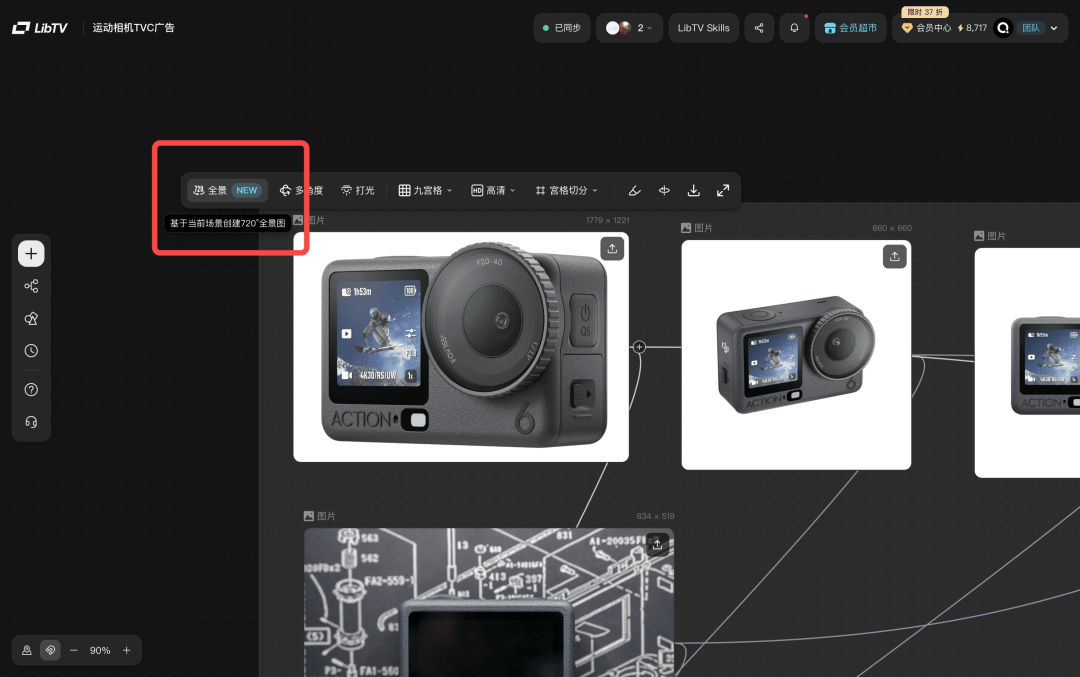
Task: Click the 限时 37 折 discount badge
Action: pyautogui.click(x=925, y=12)
